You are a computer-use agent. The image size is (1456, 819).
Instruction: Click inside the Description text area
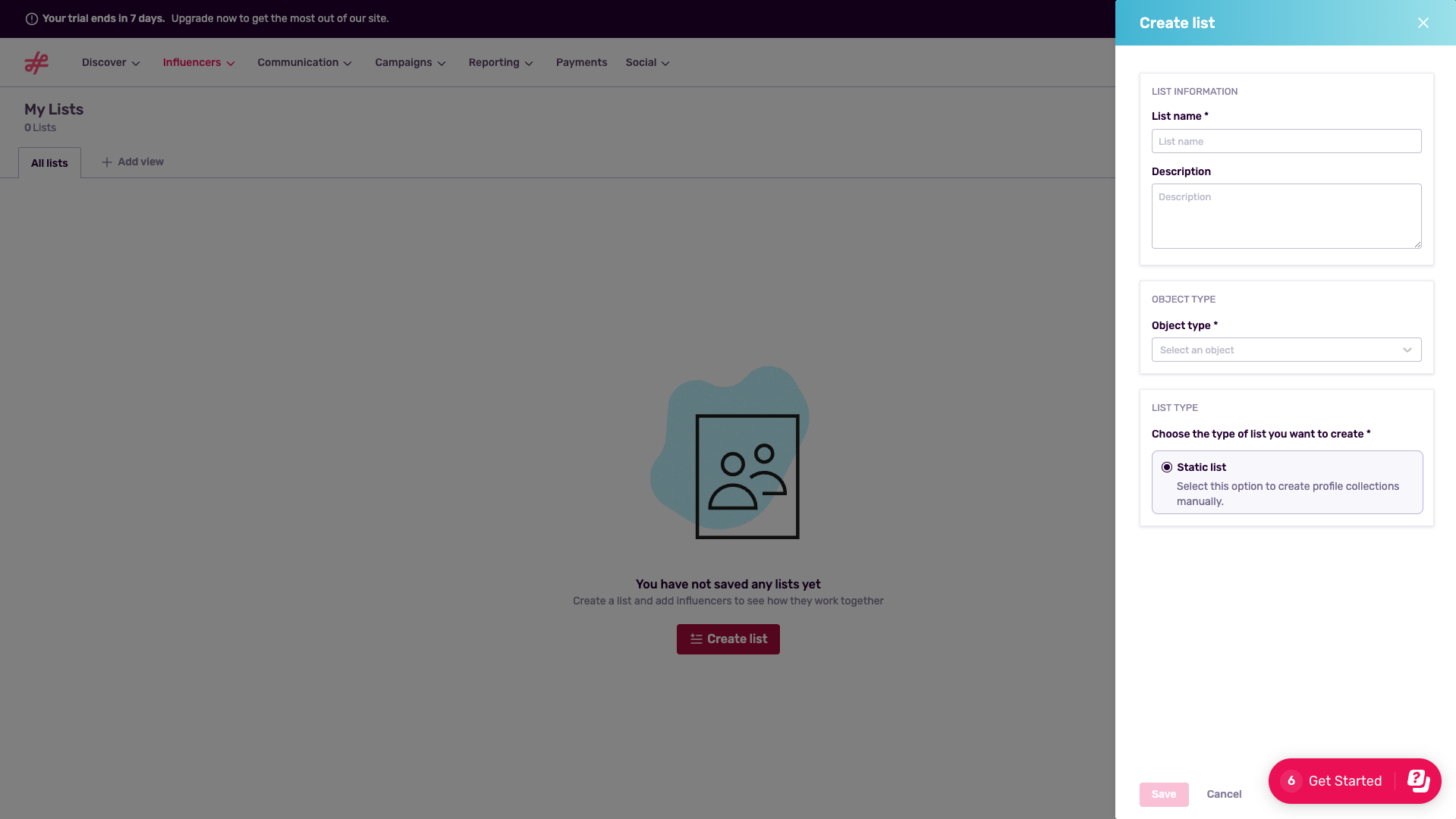tap(1286, 216)
